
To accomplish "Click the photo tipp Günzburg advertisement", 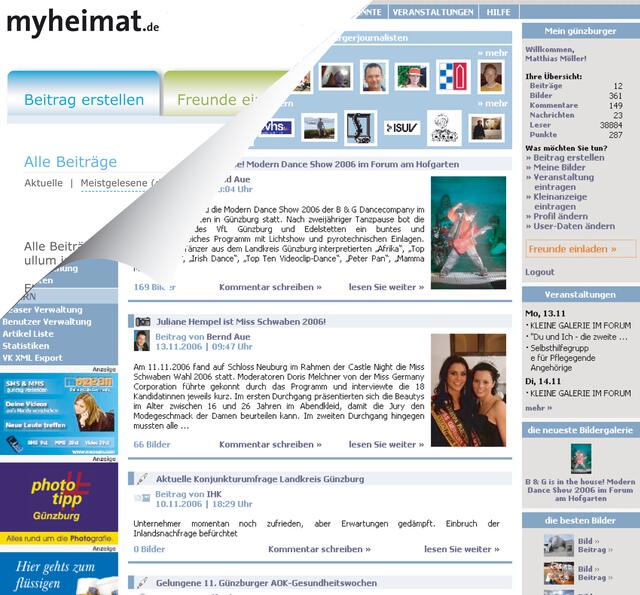I will point(59,504).
